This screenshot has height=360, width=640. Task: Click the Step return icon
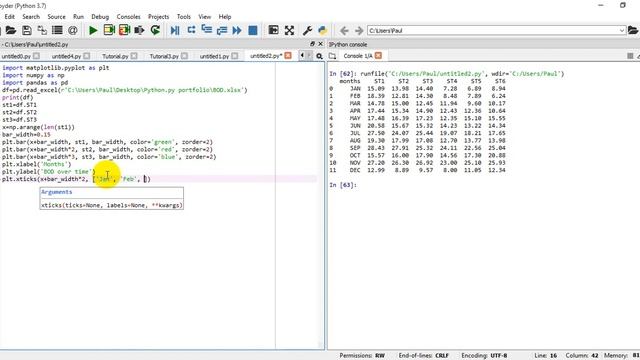tap(222, 30)
